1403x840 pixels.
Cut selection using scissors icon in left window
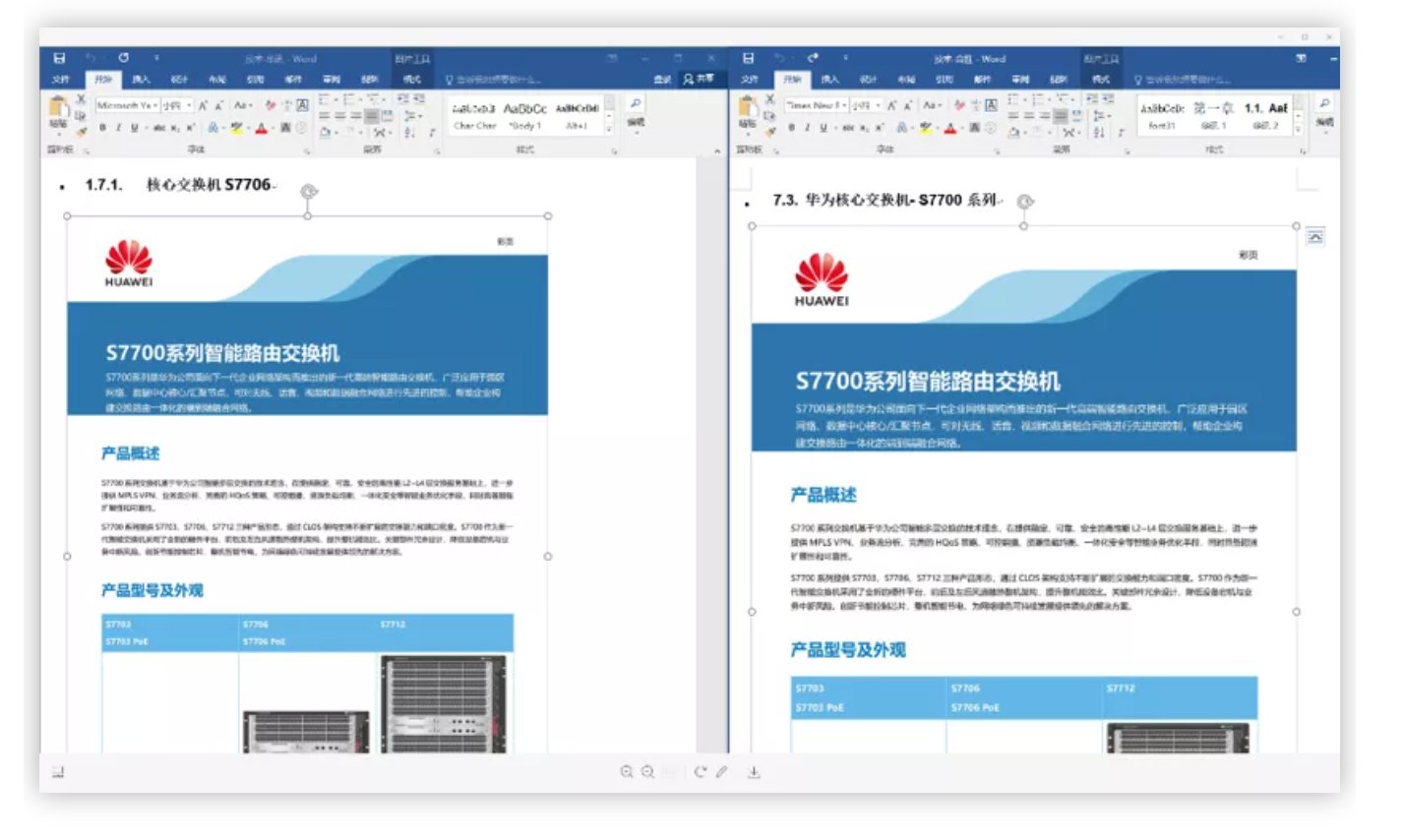click(x=81, y=99)
